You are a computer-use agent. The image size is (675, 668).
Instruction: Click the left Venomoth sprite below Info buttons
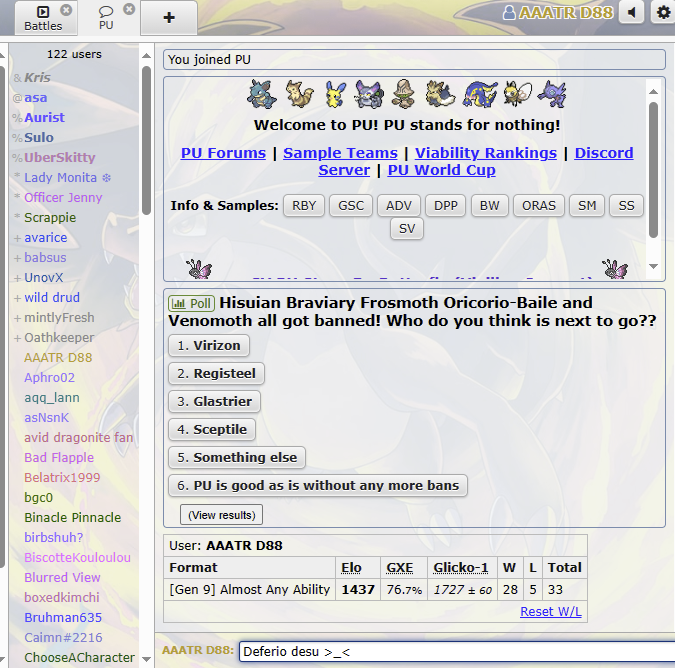click(x=199, y=269)
